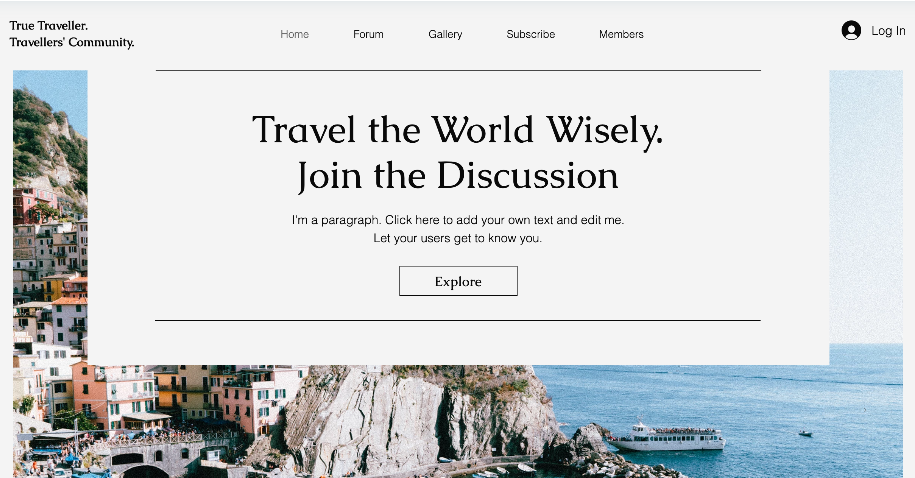Click the horizontal divider line above the headline
915x478 pixels.
458,71
